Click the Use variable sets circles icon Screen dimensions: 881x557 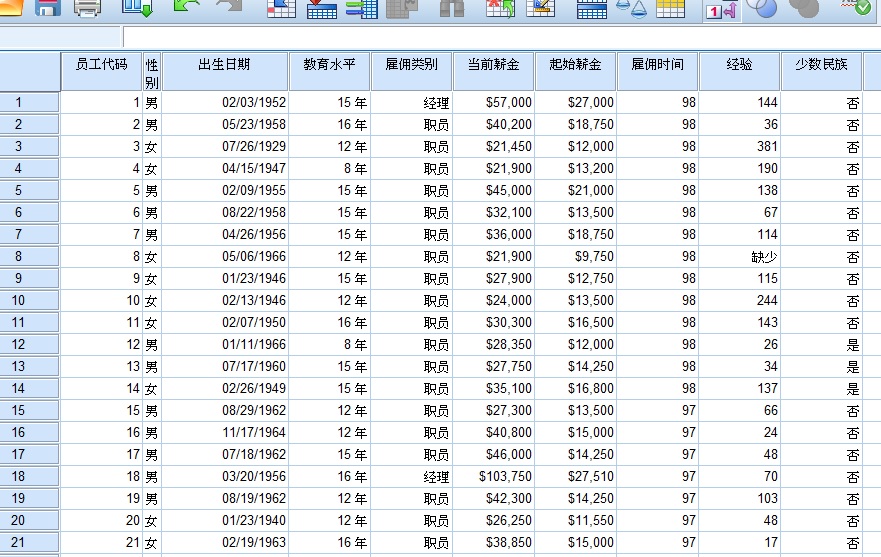pyautogui.click(x=764, y=7)
